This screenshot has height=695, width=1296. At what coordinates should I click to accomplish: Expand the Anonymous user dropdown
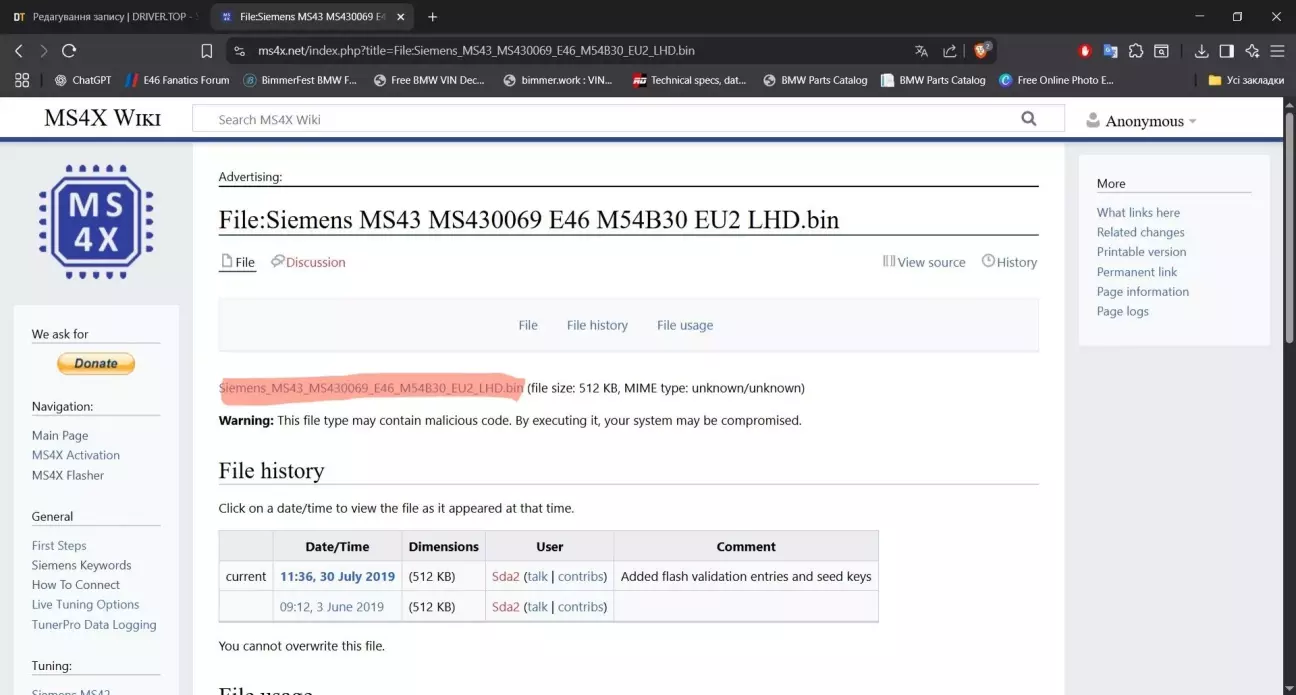[1142, 121]
